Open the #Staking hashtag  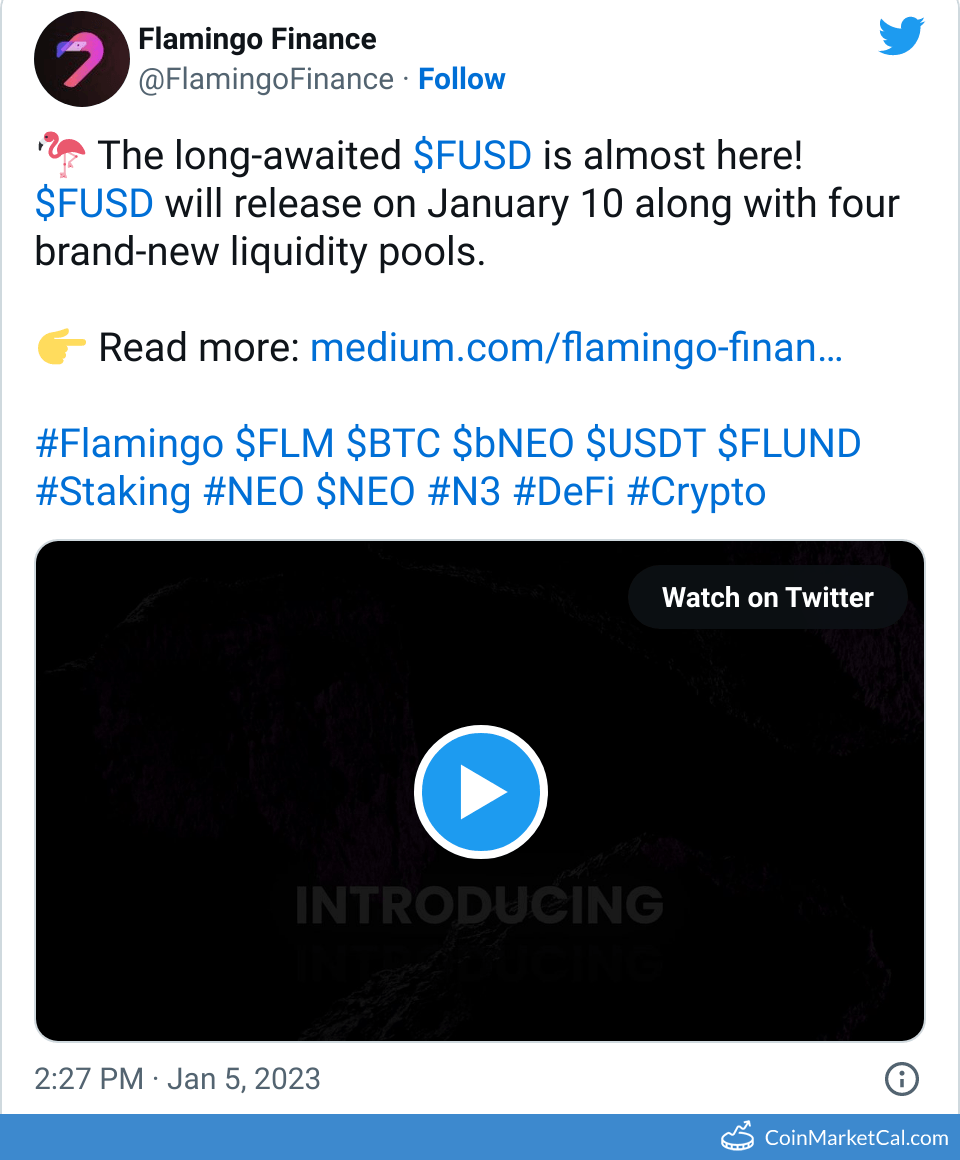tap(114, 491)
